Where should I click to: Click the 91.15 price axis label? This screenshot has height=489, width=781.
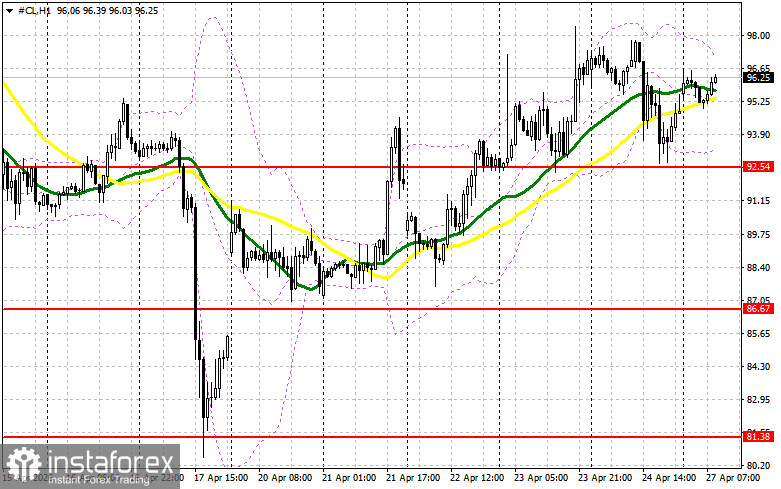point(758,201)
